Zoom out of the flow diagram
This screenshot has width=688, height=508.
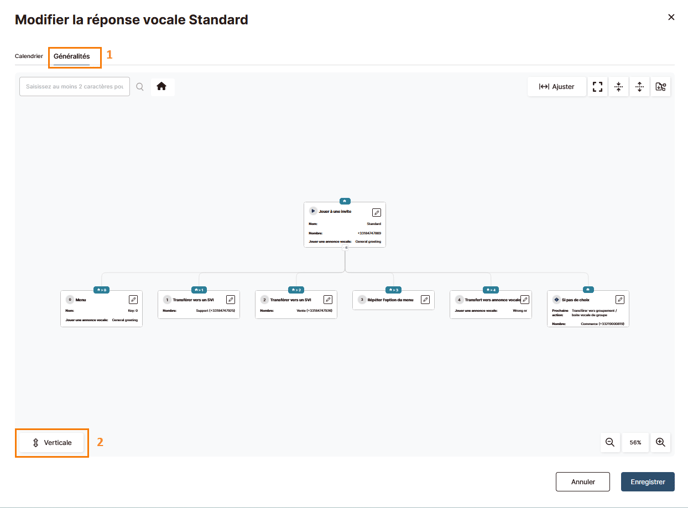[610, 442]
